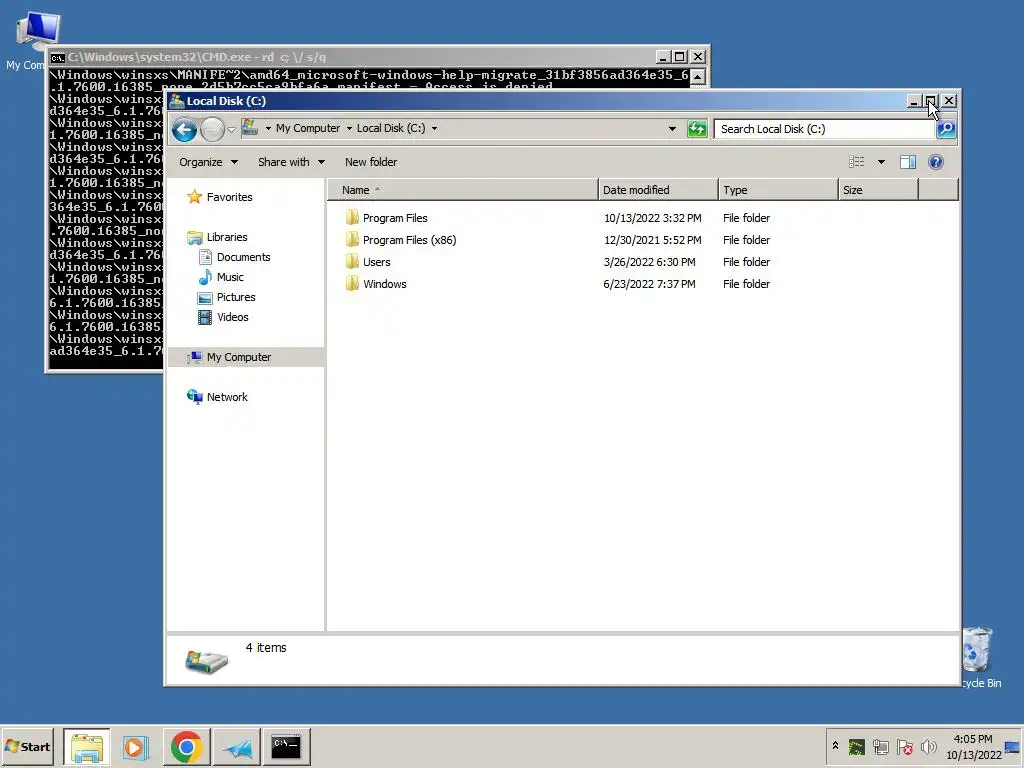Screen dimensions: 1024x768
Task: Change view with the views icon
Action: tap(856, 162)
